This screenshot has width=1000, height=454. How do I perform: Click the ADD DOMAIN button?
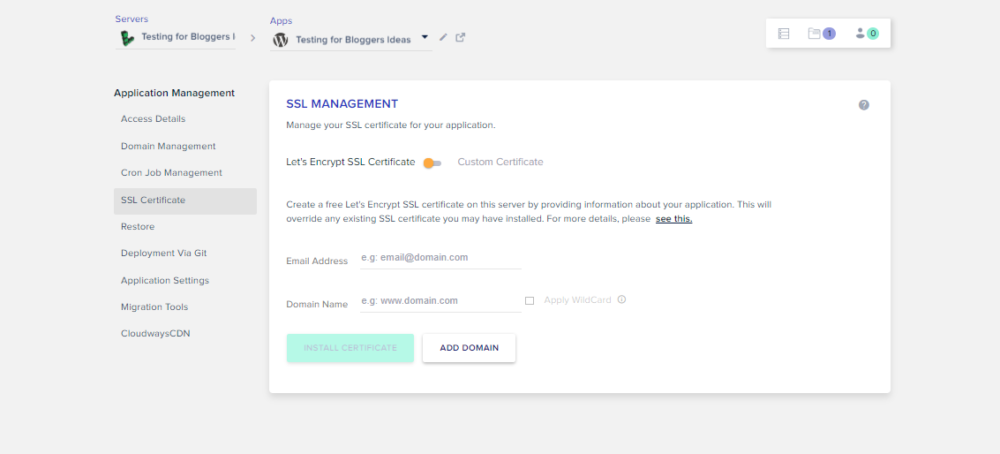[x=469, y=348]
